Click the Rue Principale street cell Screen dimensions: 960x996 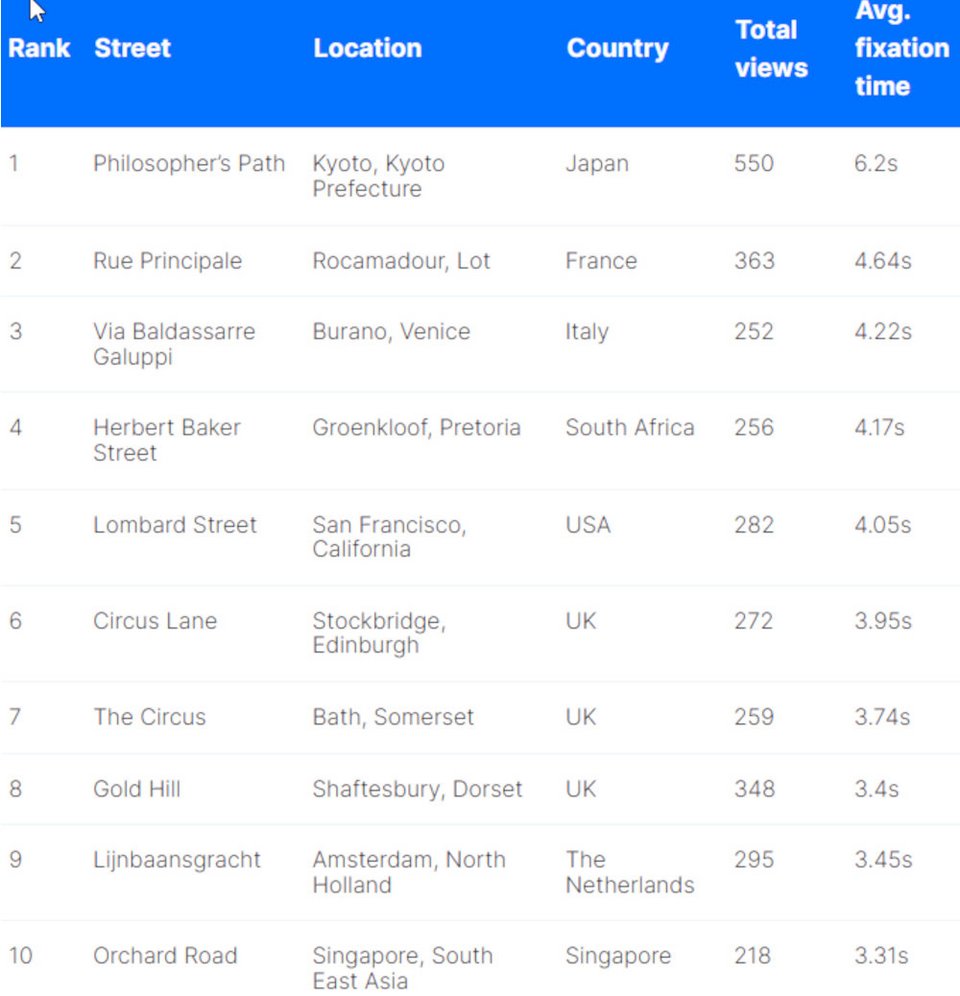pyautogui.click(x=167, y=261)
